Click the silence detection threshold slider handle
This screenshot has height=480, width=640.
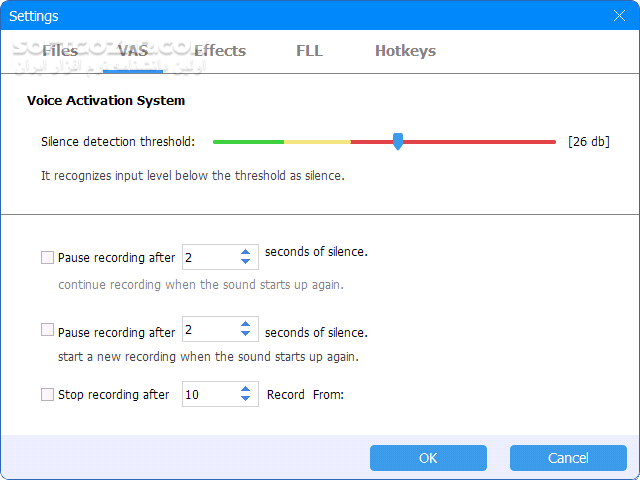click(x=398, y=142)
